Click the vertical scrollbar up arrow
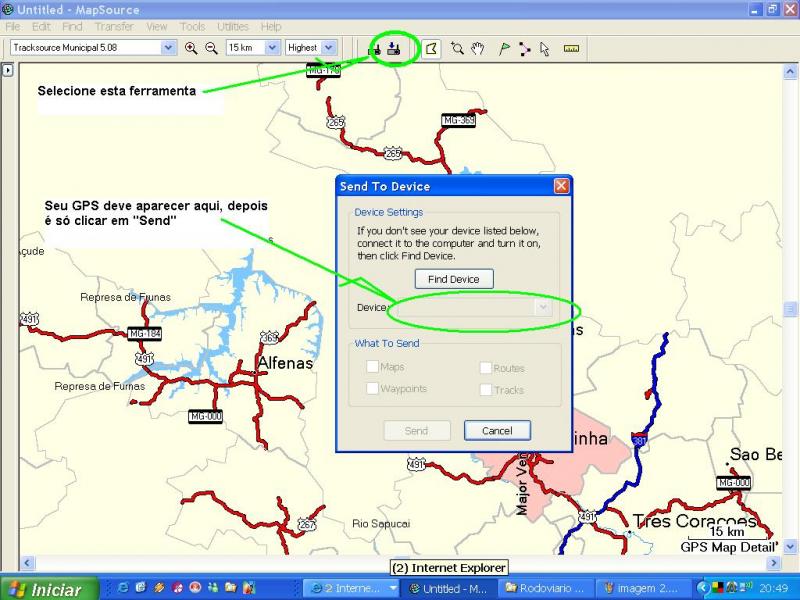Image resolution: width=800 pixels, height=600 pixels. (x=790, y=72)
